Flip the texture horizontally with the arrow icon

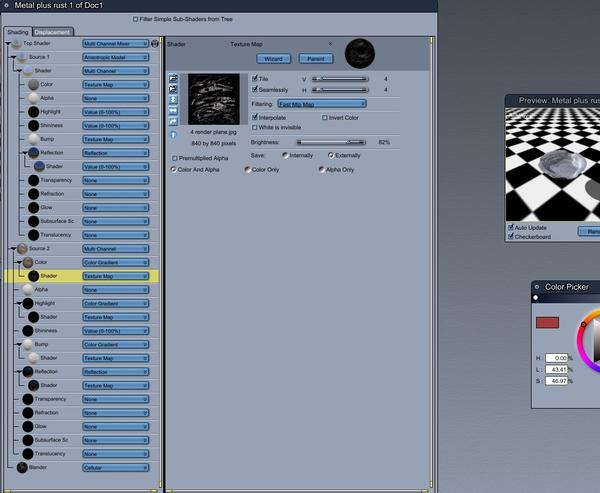click(173, 111)
